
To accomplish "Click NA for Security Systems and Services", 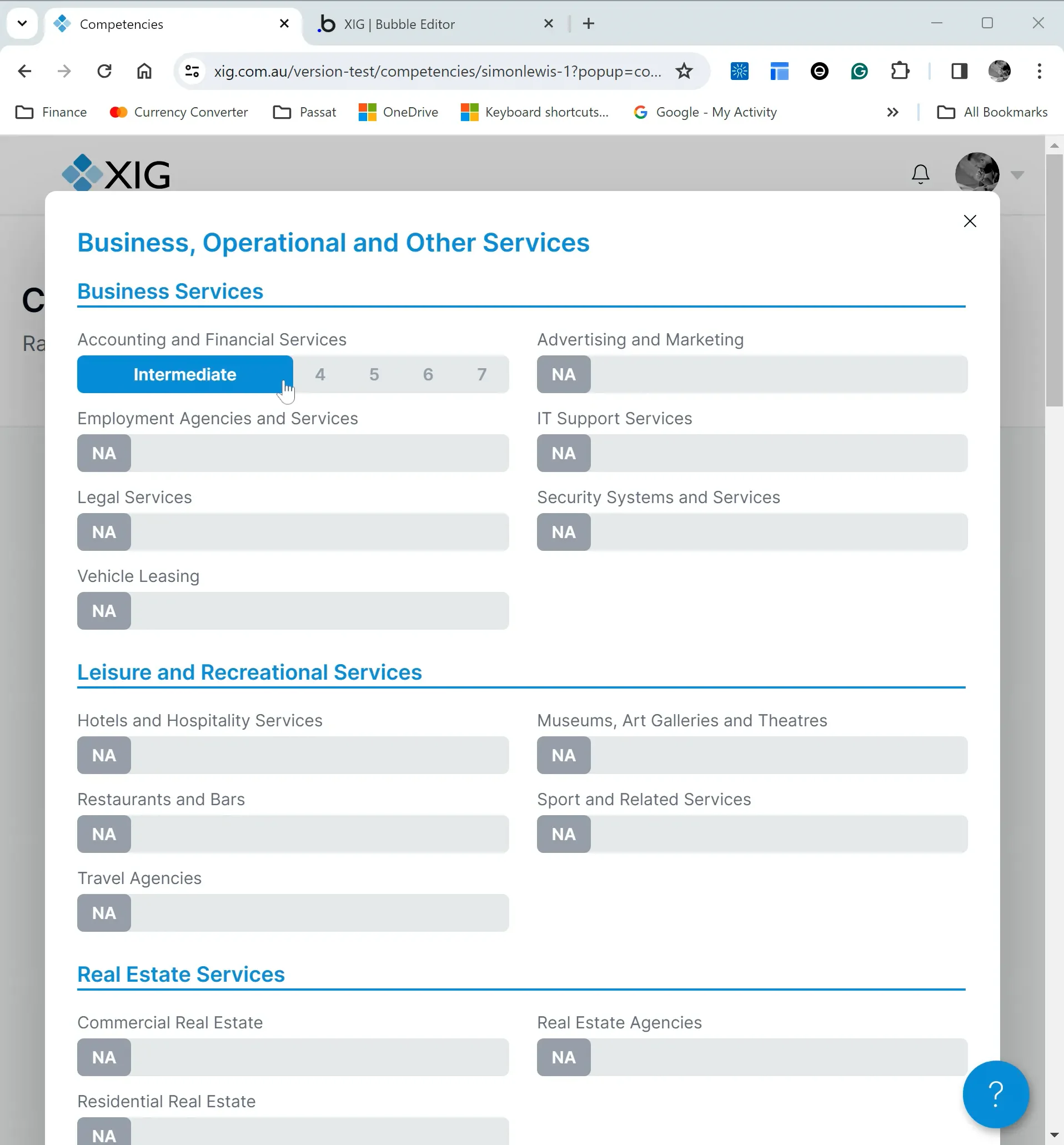I will pyautogui.click(x=564, y=532).
